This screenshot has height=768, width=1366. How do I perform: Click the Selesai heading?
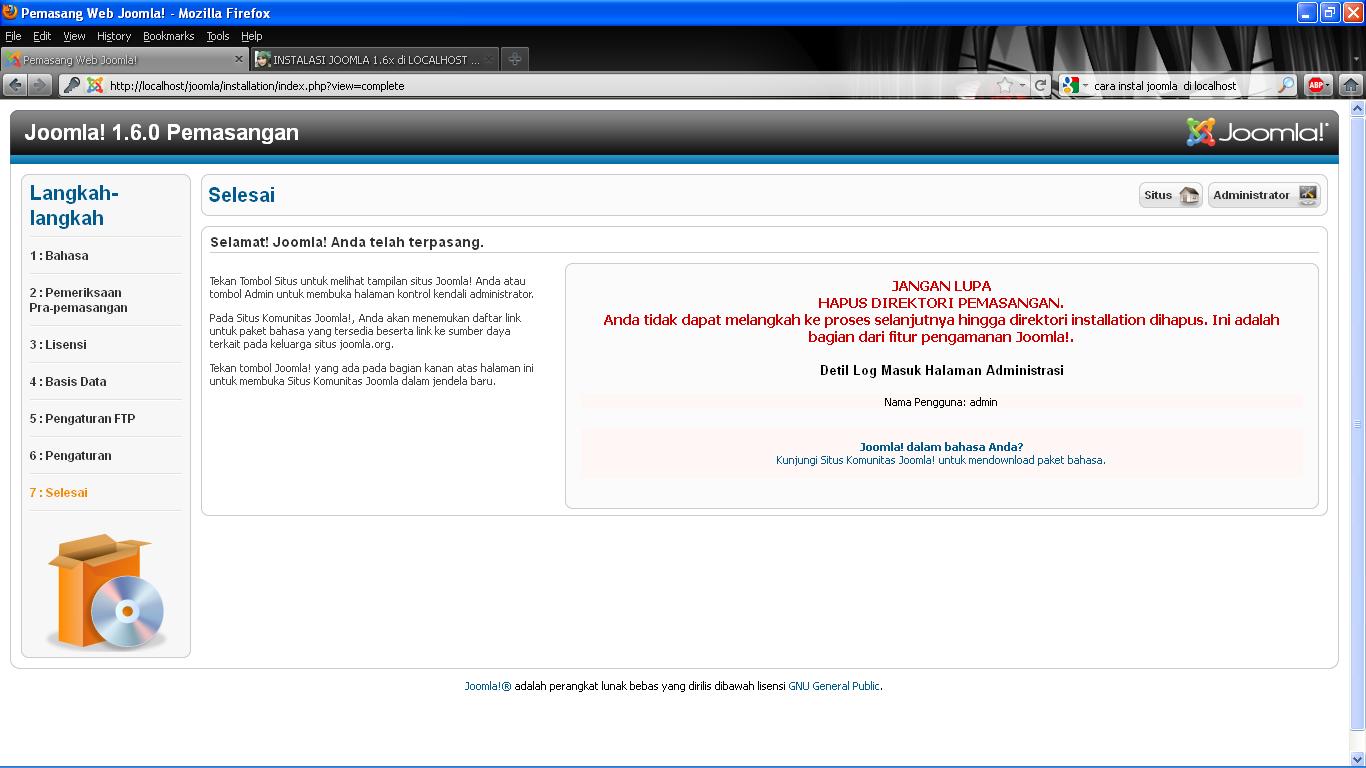pos(241,195)
